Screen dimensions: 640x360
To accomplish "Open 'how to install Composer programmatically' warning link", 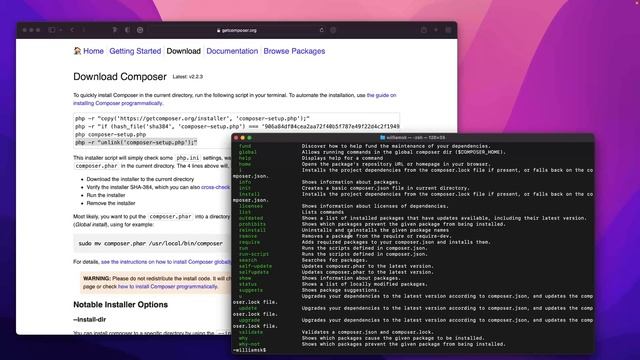I will coord(168,287).
